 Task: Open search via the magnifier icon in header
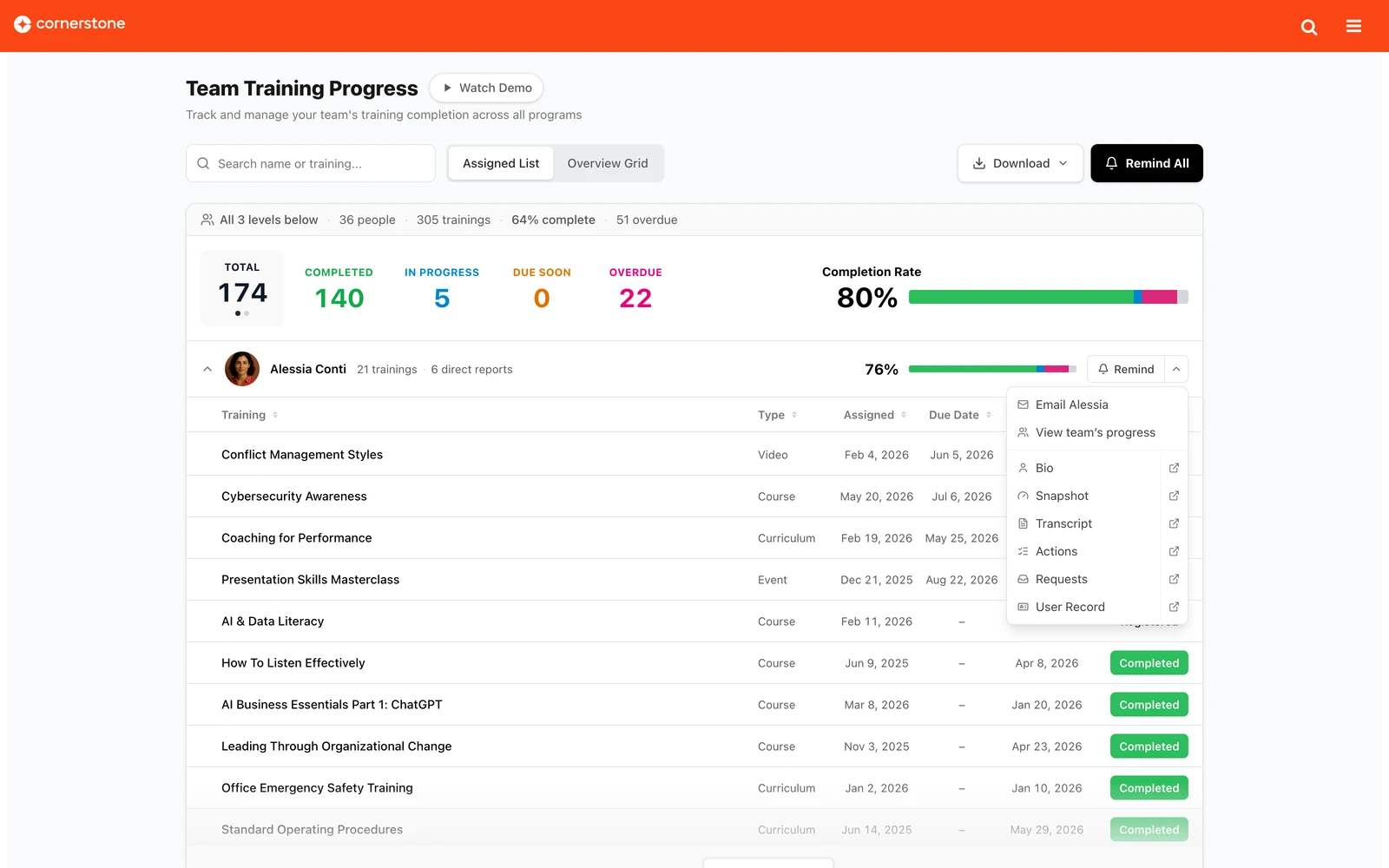(x=1309, y=27)
